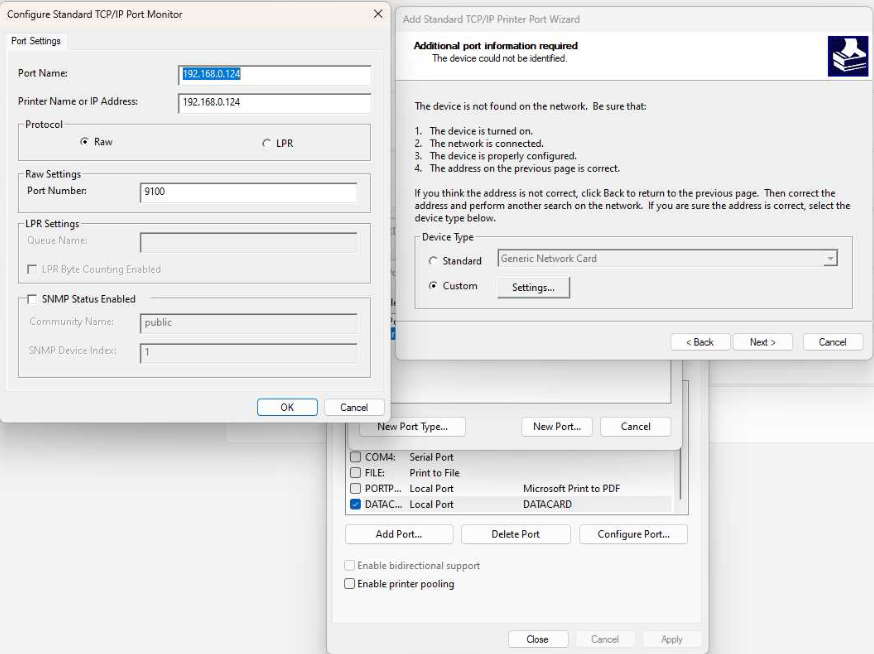874x654 pixels.
Task: Click the Printer Name or IP Address field
Action: [274, 102]
